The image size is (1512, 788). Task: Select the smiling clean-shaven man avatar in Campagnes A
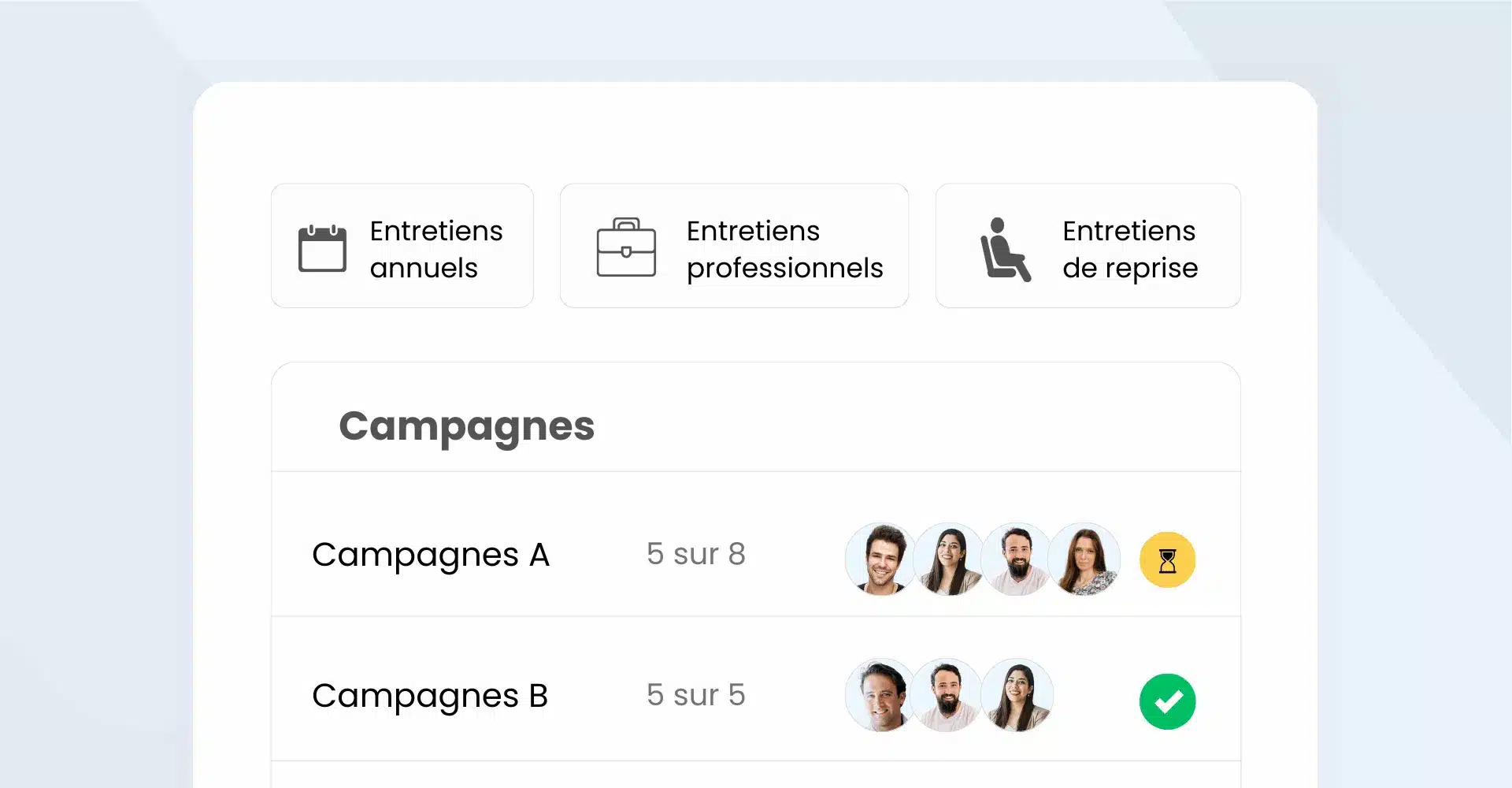(x=880, y=559)
